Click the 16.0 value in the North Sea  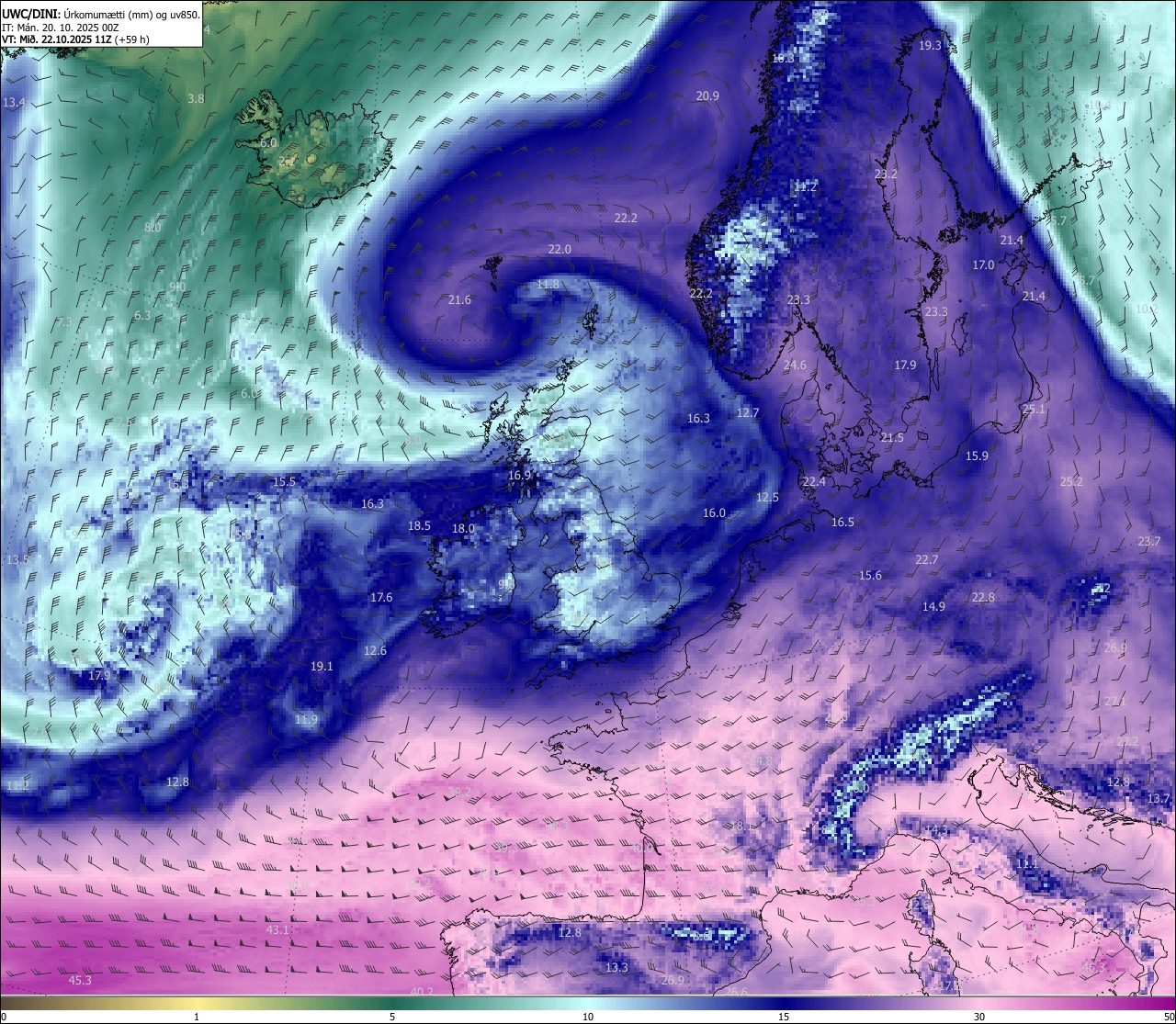[x=714, y=512]
